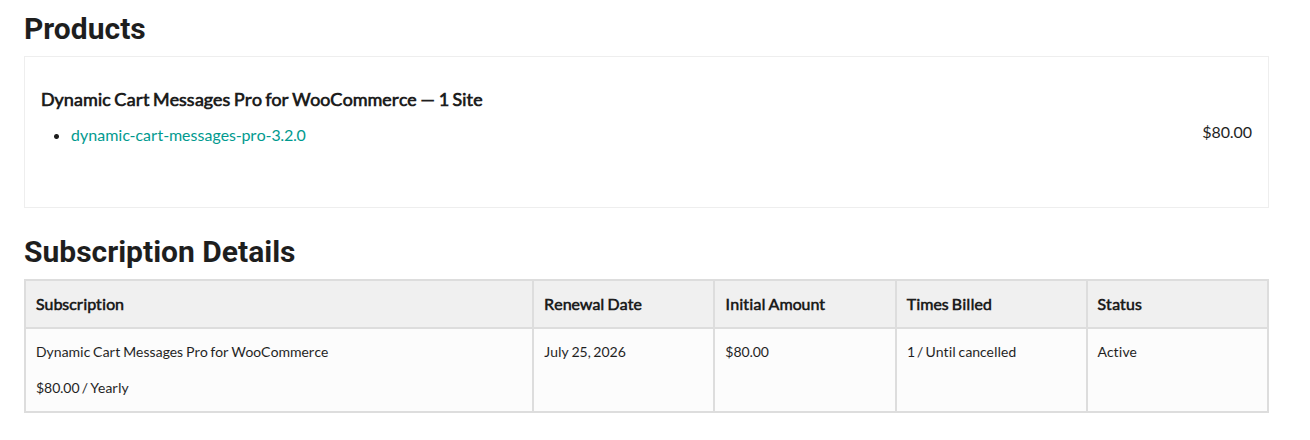Click the '$80.00 / Yearly' billing rate text
The width and height of the screenshot is (1310, 440).
click(82, 388)
